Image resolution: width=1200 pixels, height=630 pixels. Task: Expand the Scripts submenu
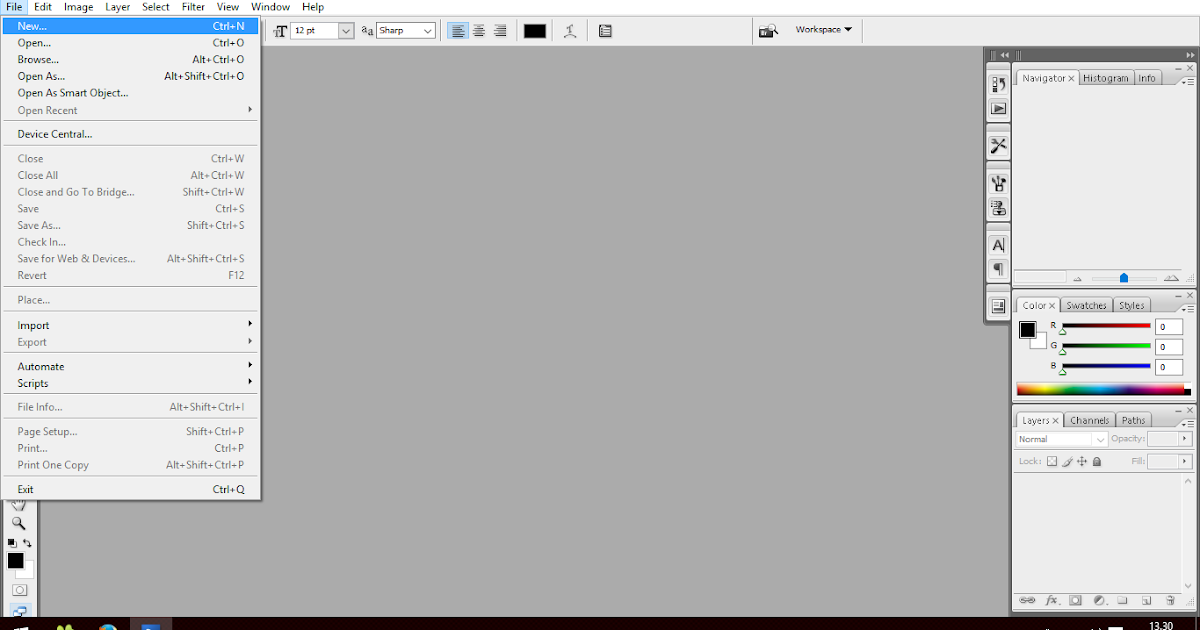point(130,383)
